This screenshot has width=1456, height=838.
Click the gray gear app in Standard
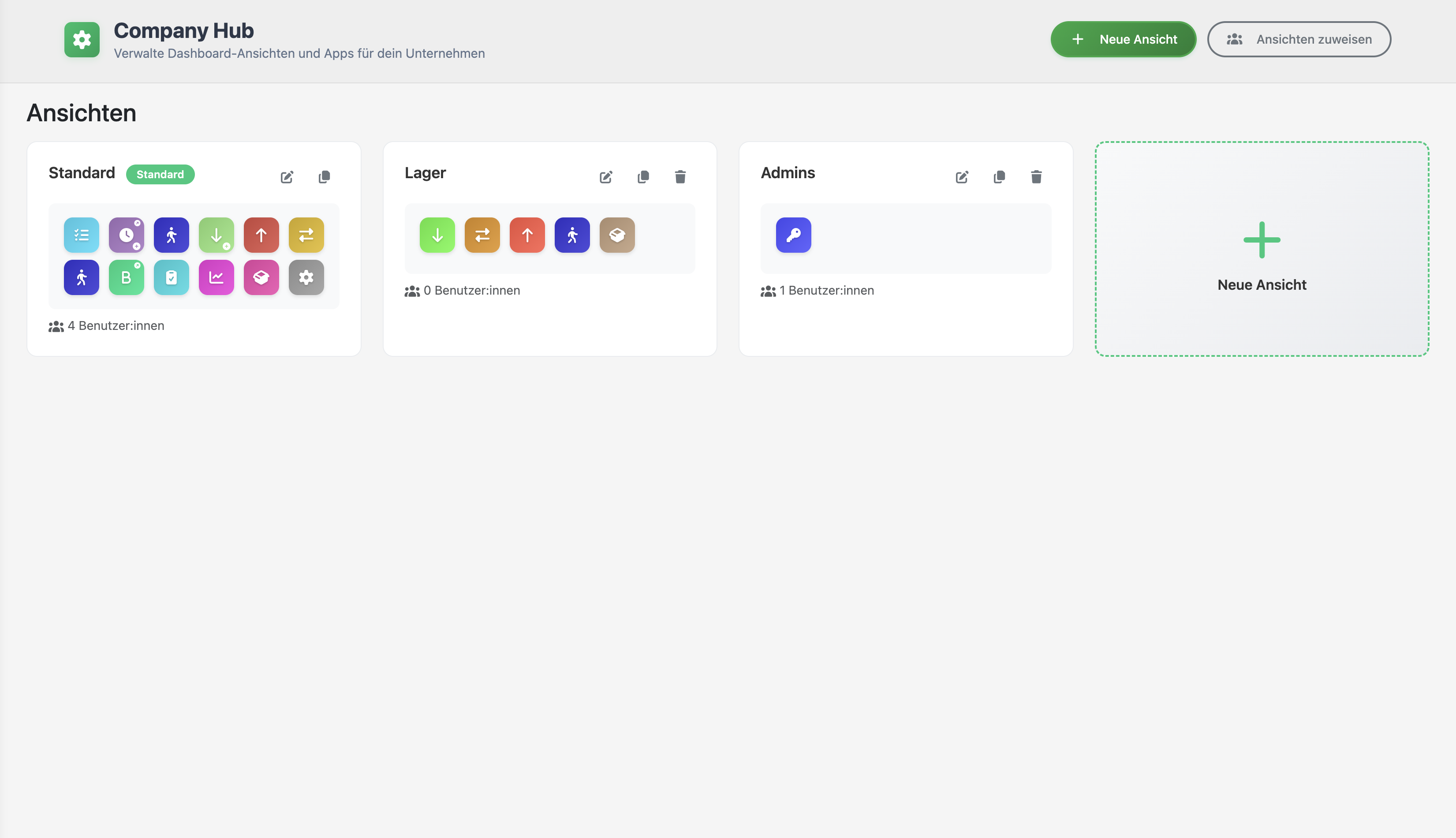[306, 277]
